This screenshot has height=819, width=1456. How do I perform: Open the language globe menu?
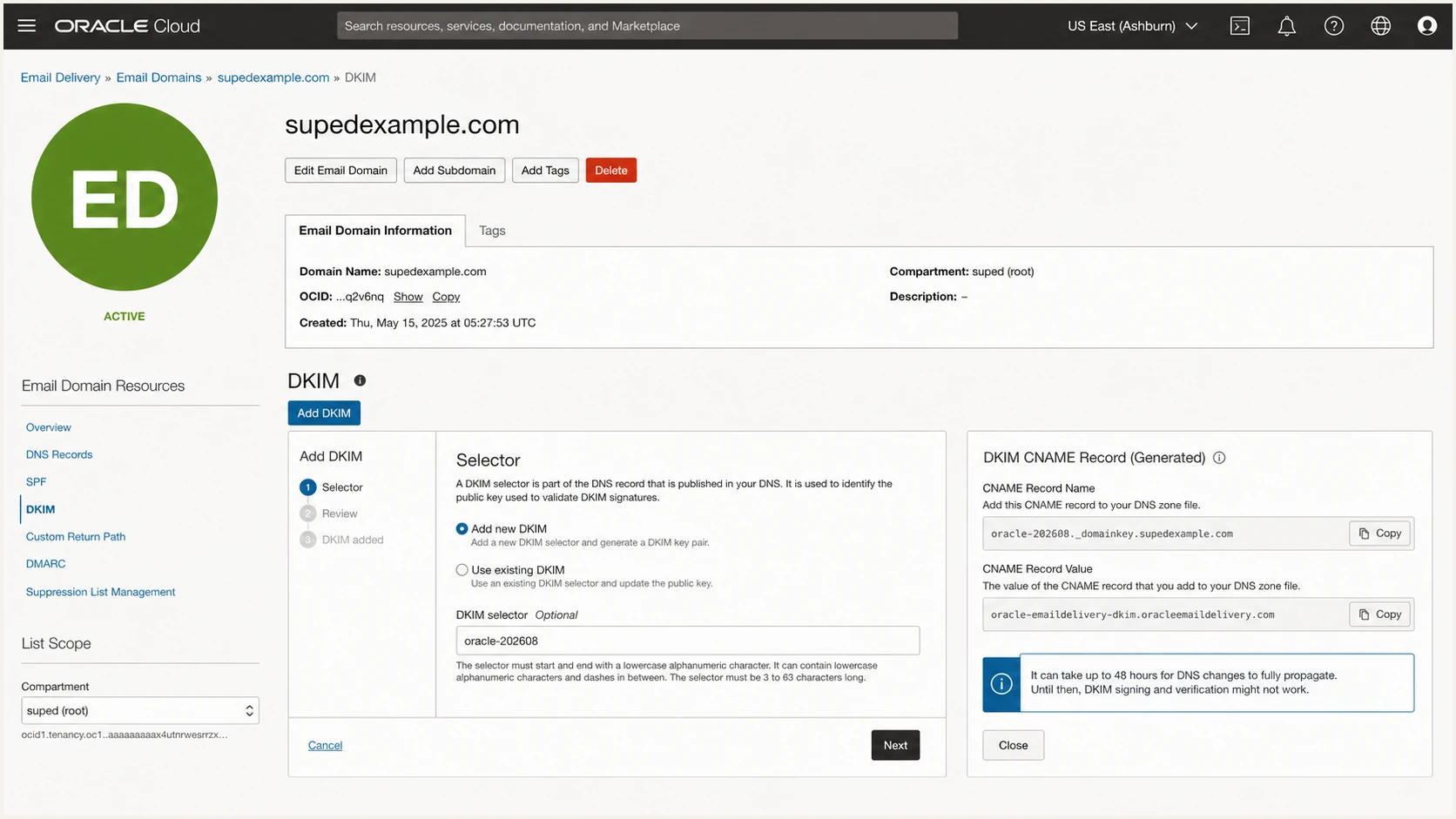pyautogui.click(x=1381, y=26)
